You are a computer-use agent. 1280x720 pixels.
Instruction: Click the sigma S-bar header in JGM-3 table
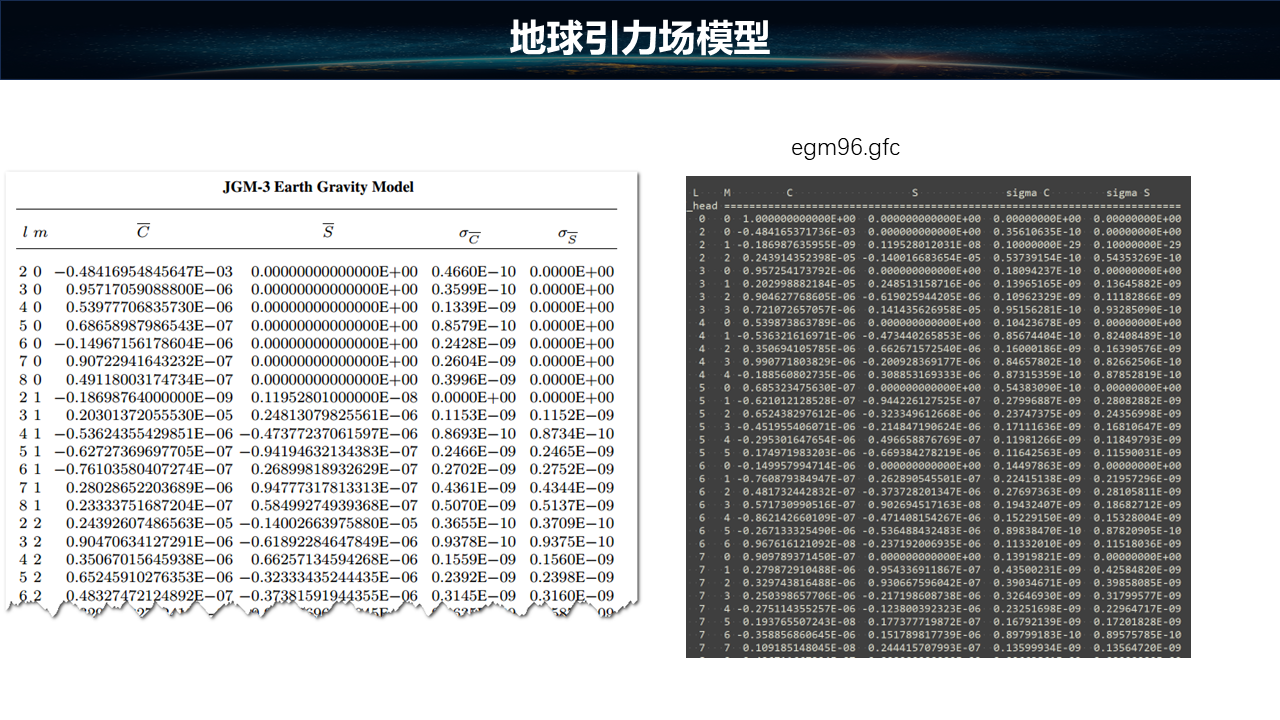pyautogui.click(x=568, y=234)
